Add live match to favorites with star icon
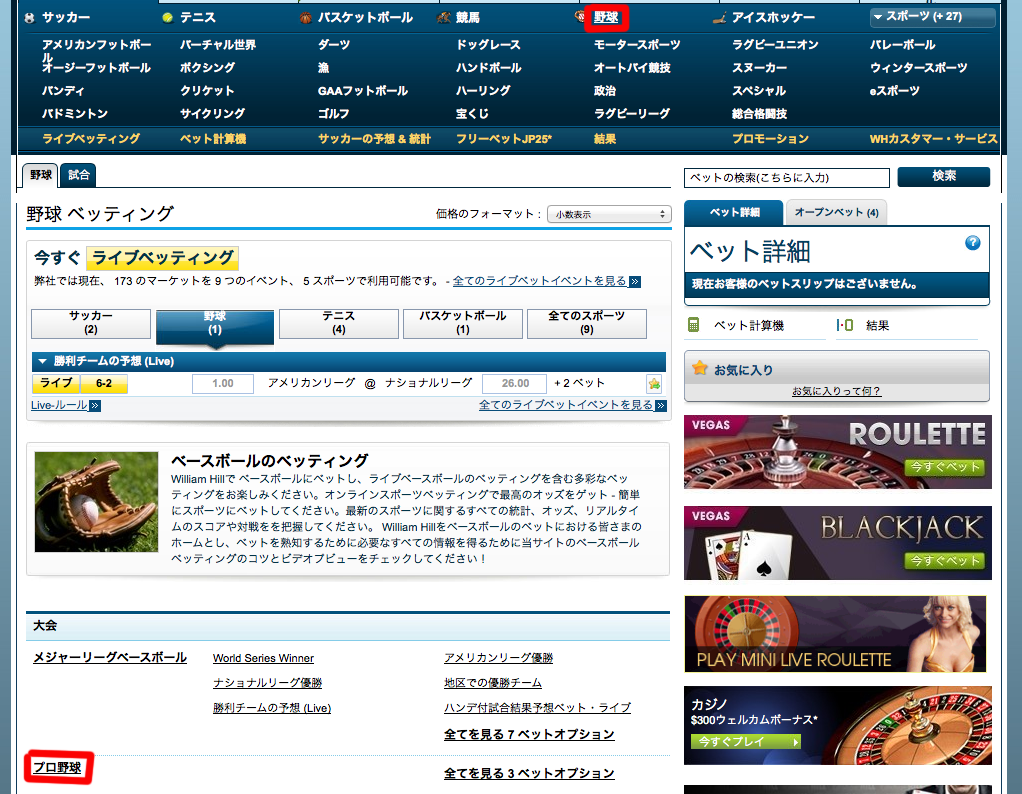This screenshot has height=794, width=1022. click(x=654, y=384)
